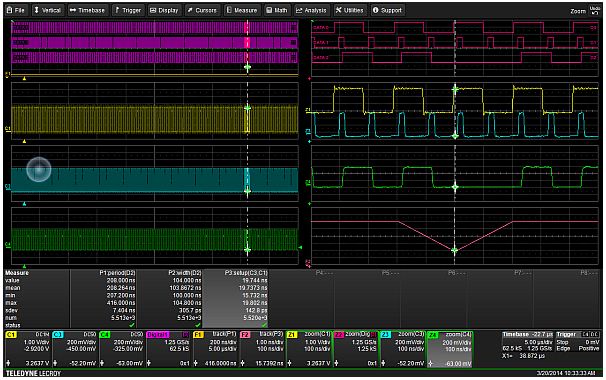Open the Cursors menu
This screenshot has height=380, width=606.
(x=202, y=10)
